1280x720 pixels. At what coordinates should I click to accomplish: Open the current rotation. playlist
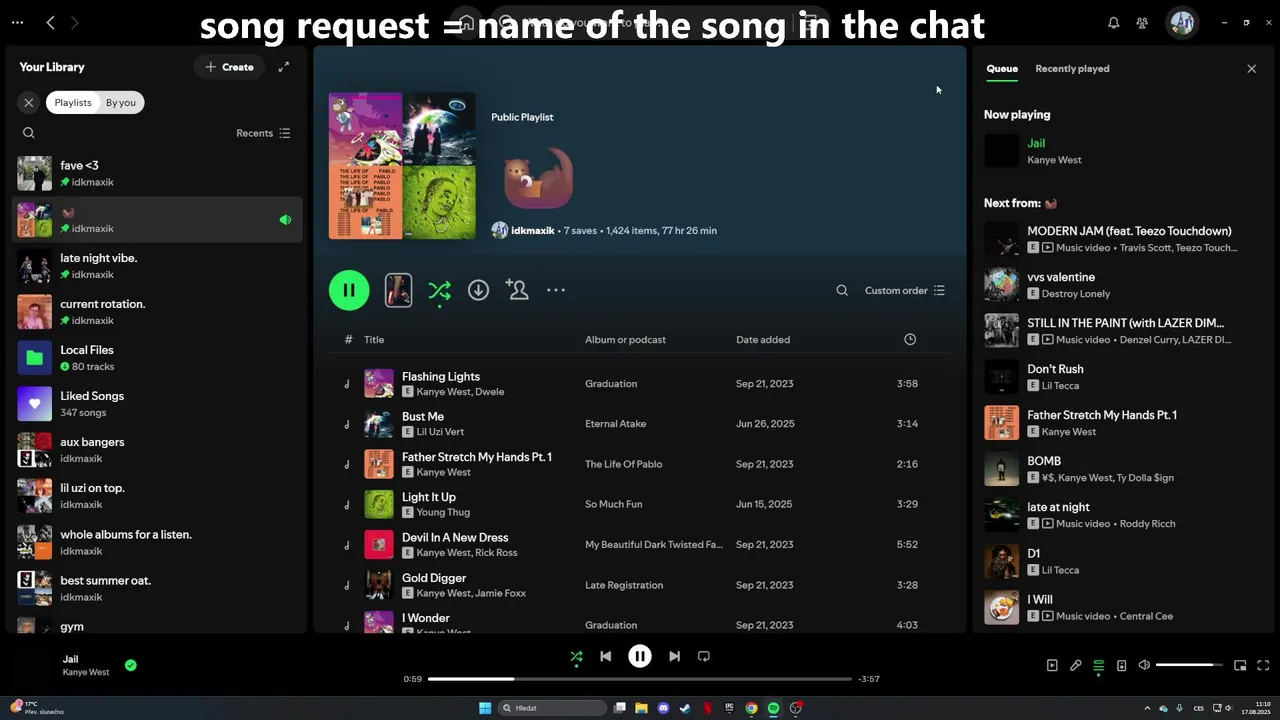click(156, 311)
